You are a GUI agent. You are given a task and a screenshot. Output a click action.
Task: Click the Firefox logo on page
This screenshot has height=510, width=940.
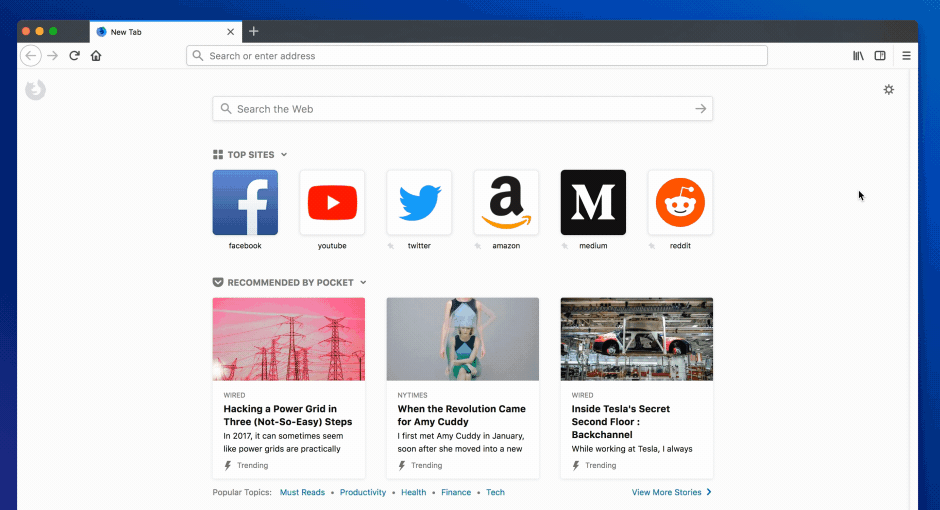point(35,90)
